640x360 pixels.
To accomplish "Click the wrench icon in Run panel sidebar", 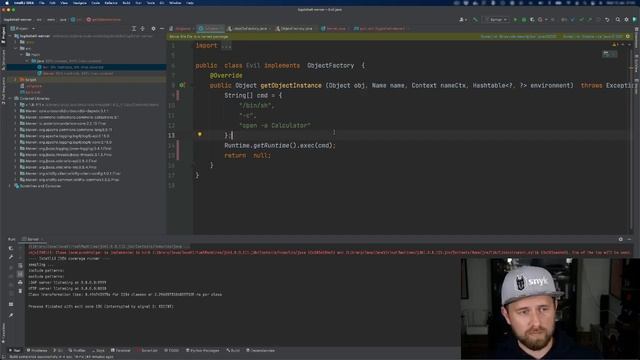I will pyautogui.click(x=11, y=257).
